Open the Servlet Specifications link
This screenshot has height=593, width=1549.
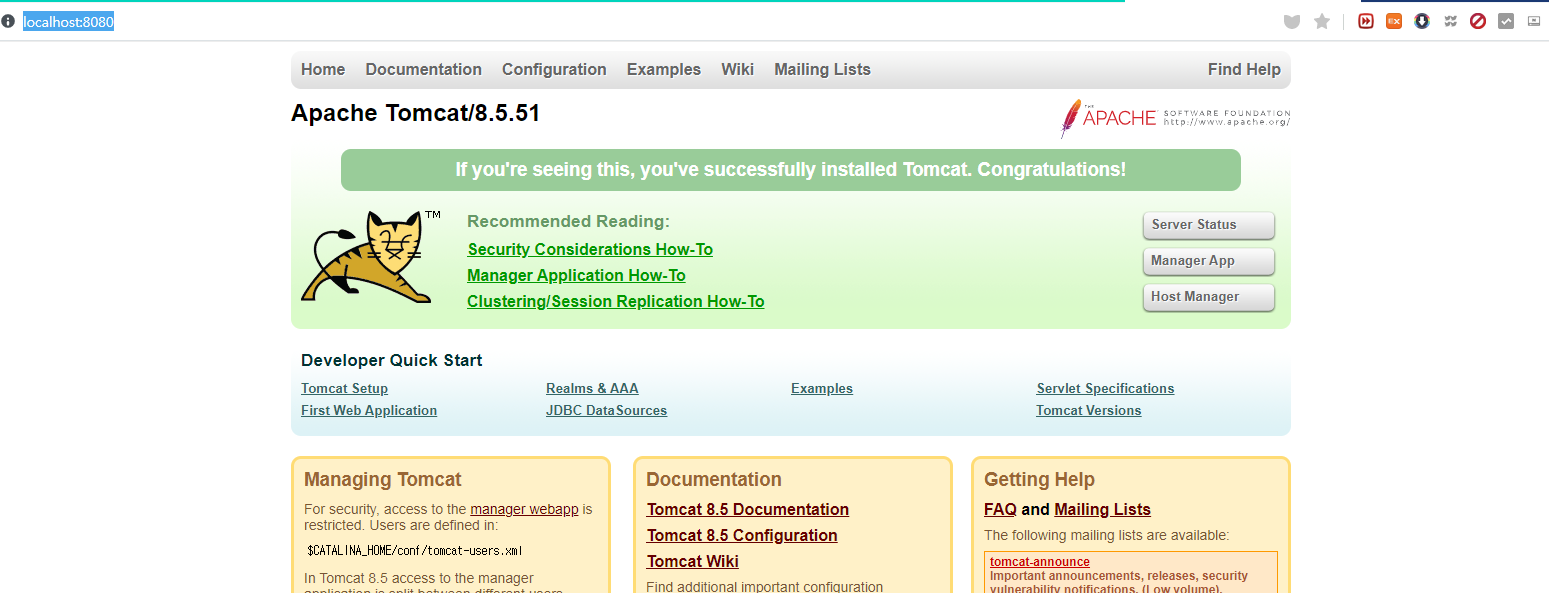[1105, 389]
